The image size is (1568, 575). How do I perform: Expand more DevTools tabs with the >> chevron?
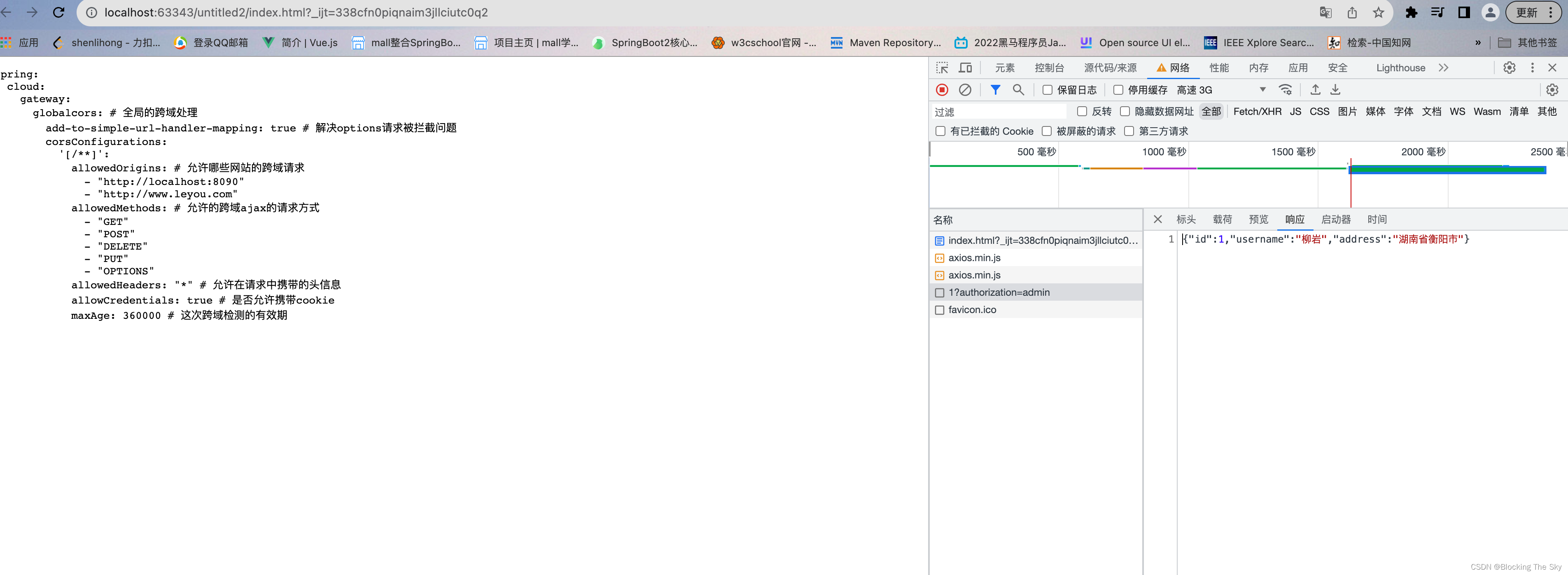[1444, 68]
